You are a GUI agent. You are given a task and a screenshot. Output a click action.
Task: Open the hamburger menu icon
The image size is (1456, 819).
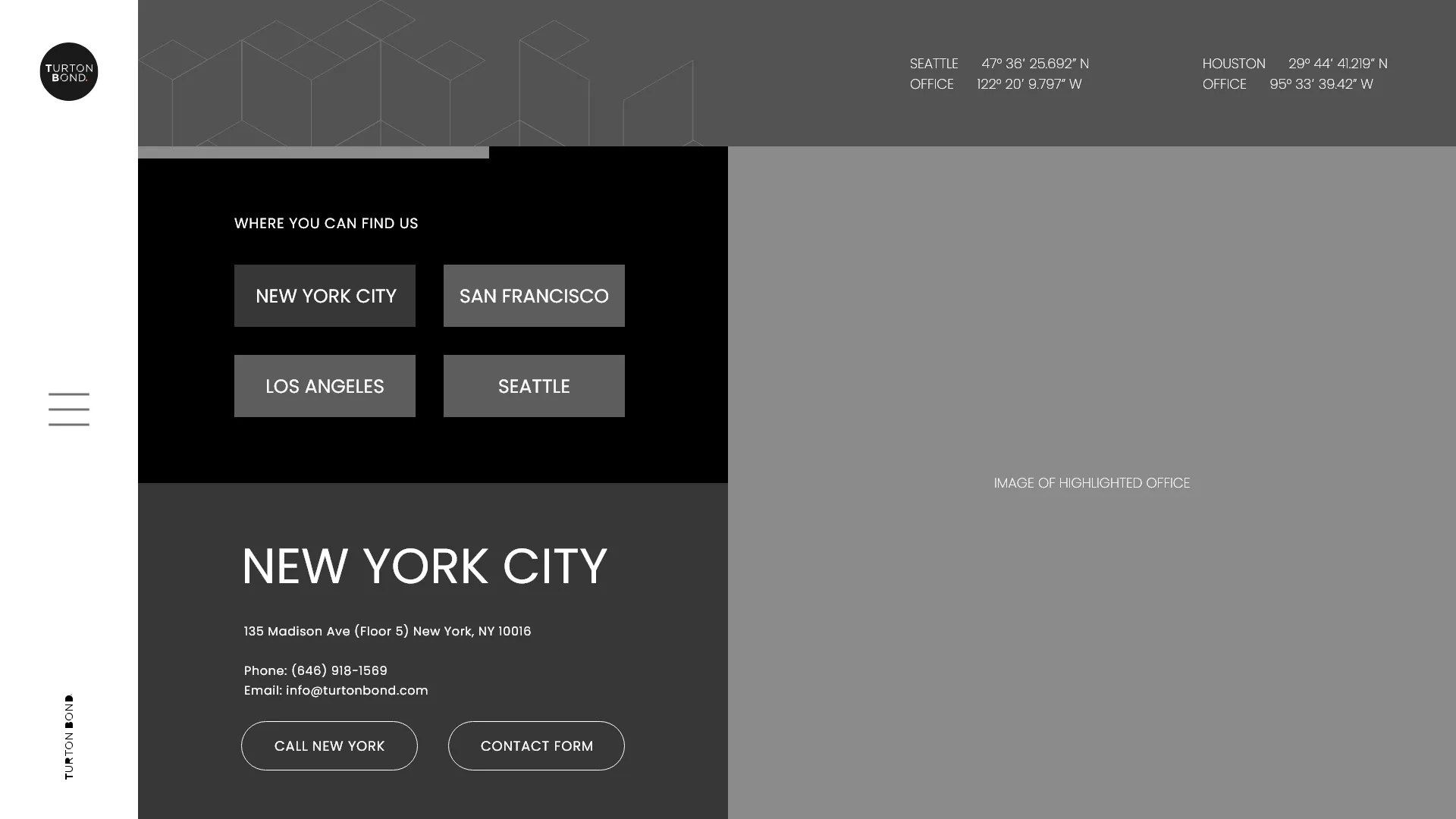point(69,409)
